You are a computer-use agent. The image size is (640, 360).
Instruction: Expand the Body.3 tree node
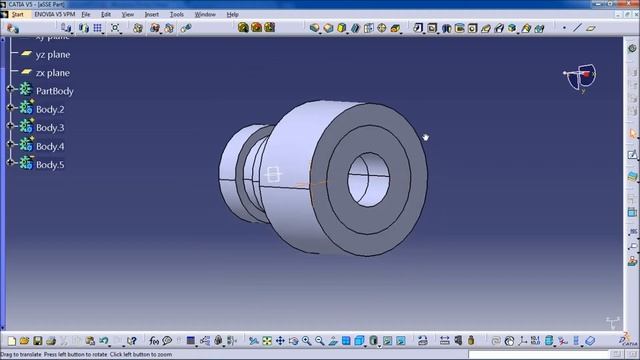coord(10,126)
